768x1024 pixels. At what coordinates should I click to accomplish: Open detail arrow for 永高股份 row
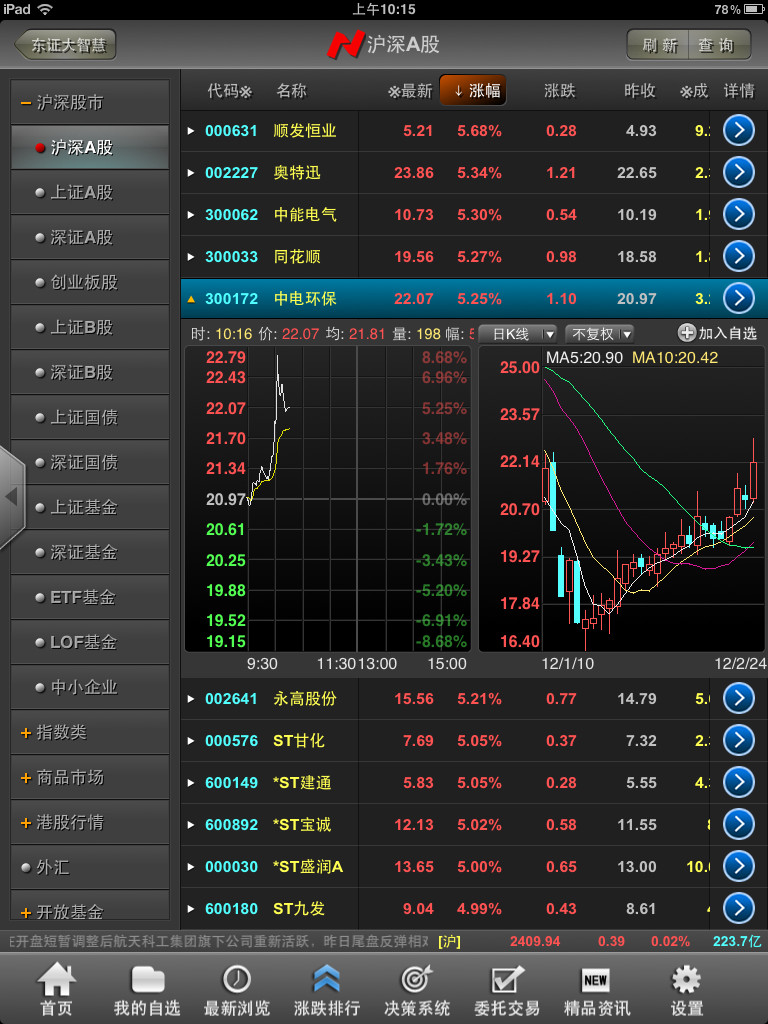pyautogui.click(x=739, y=699)
